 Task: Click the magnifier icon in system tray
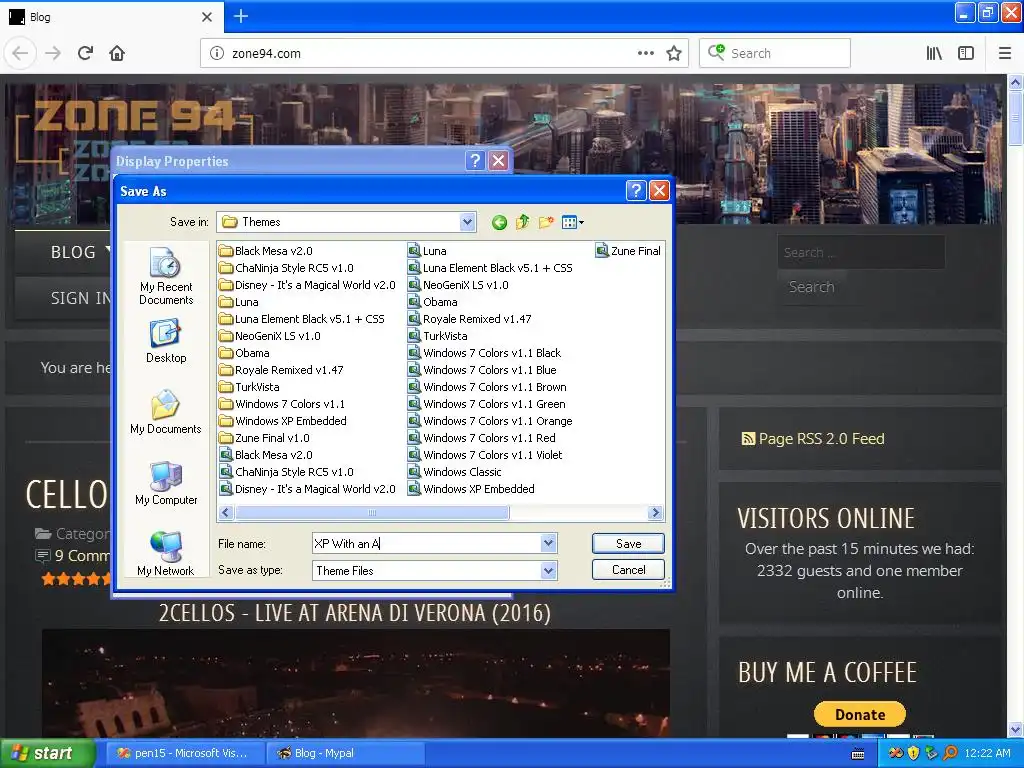point(950,753)
